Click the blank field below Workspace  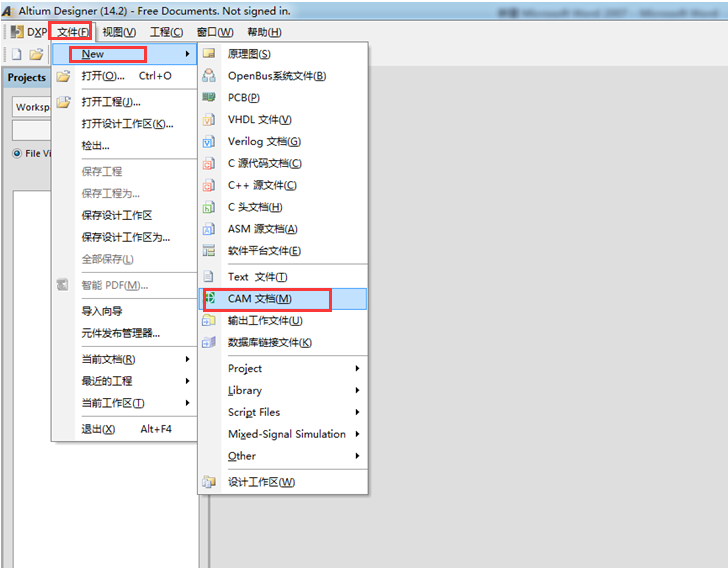32,131
